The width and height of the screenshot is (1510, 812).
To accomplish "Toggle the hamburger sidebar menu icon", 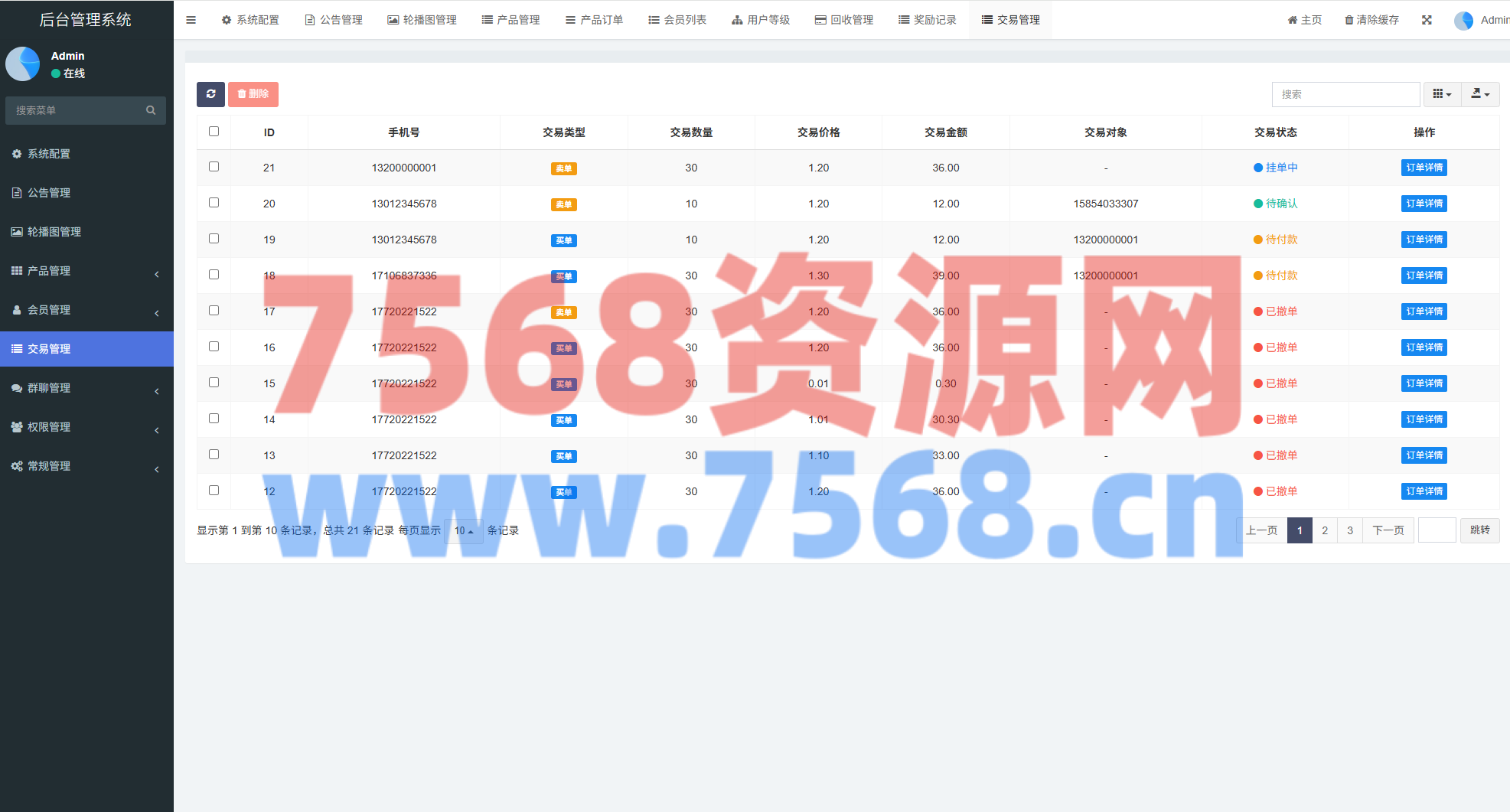I will click(191, 20).
